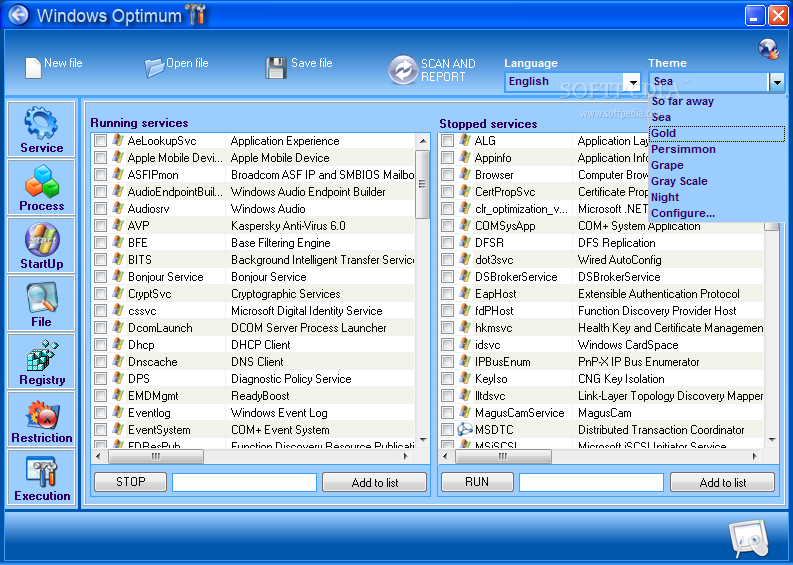Click the Scan and Report refresh icon
The image size is (793, 565).
point(403,70)
